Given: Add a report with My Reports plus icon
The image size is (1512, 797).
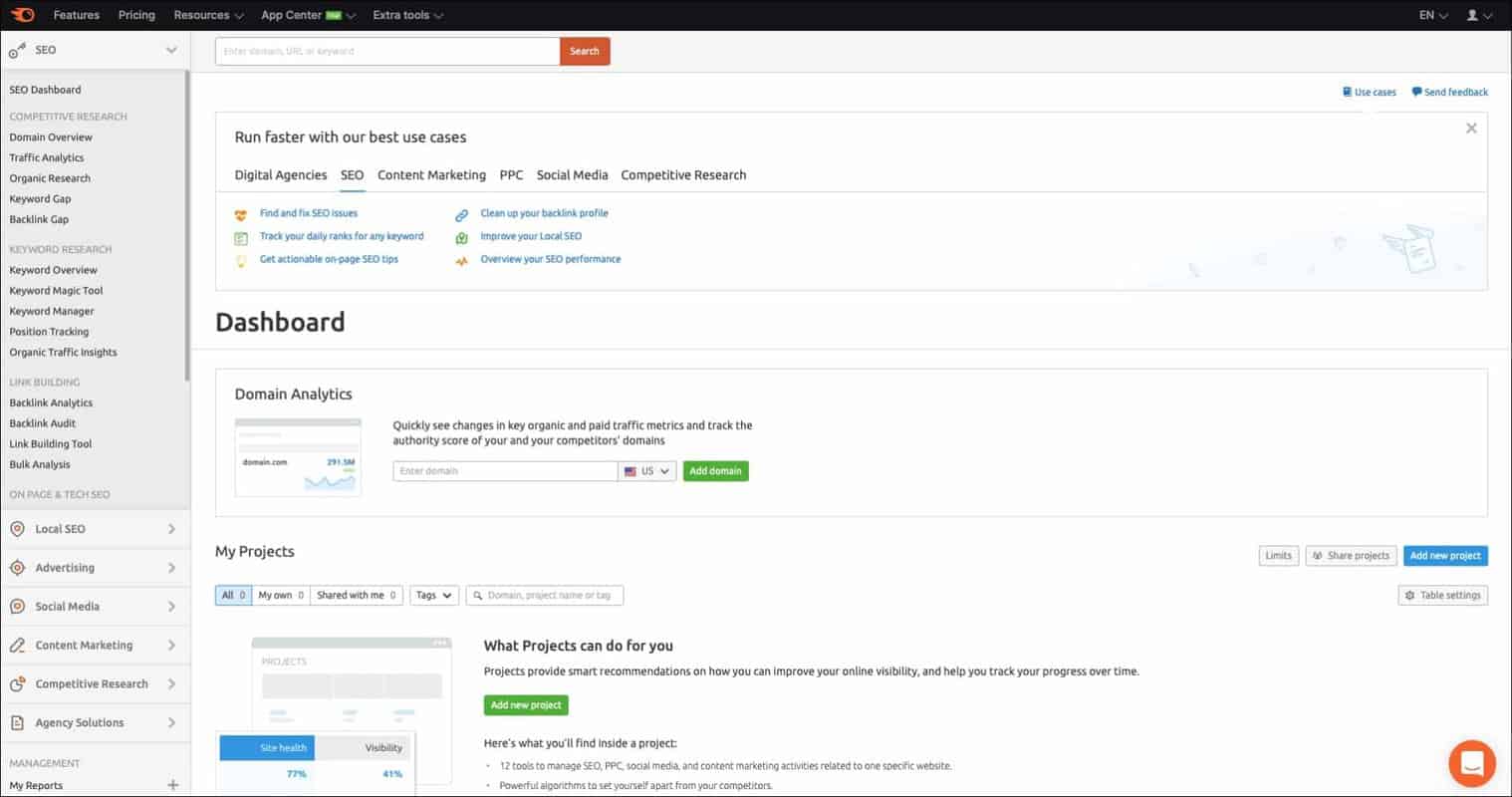Looking at the screenshot, I should pos(173,785).
